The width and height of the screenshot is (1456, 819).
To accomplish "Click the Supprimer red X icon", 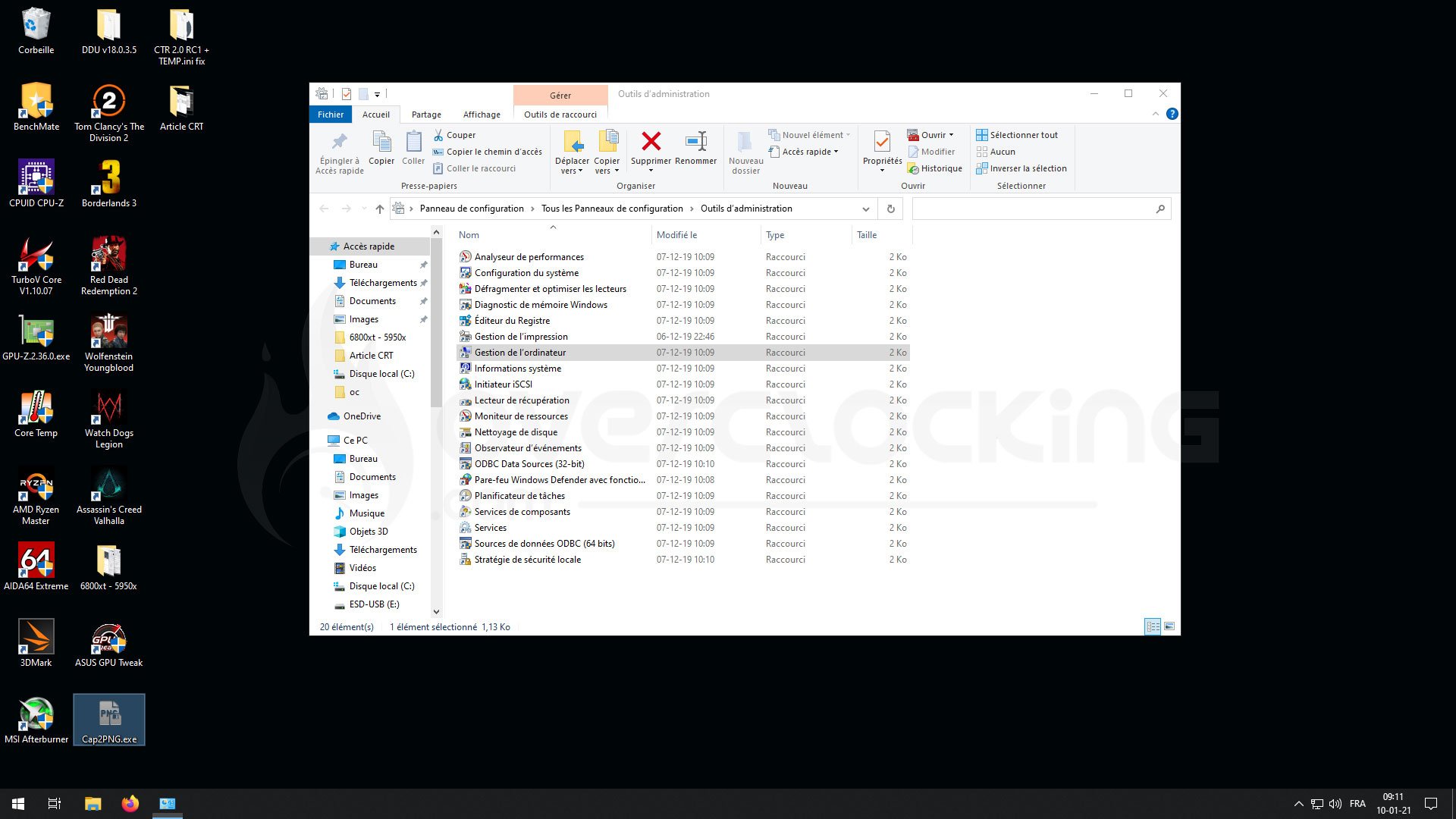I will click(651, 141).
